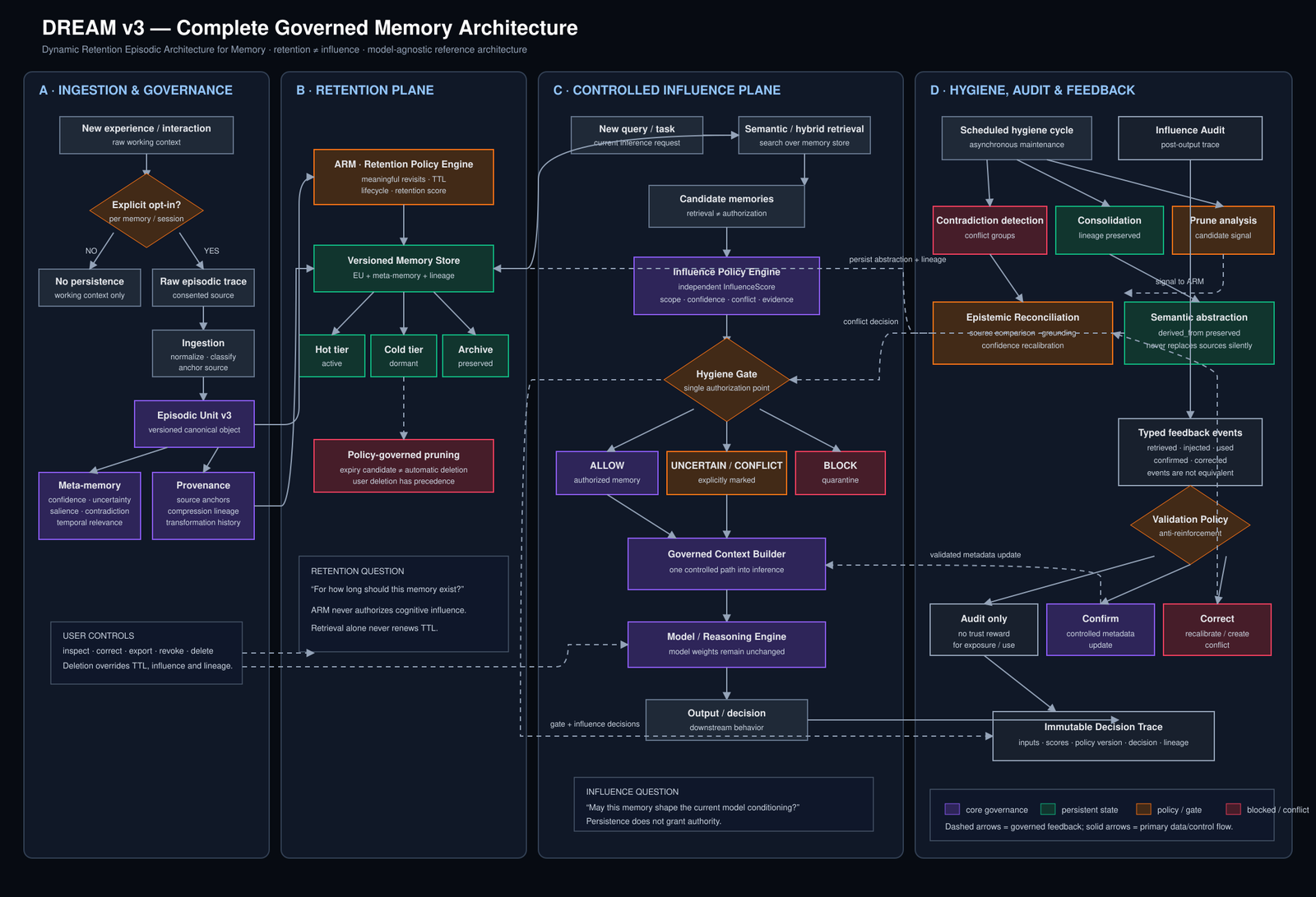Select the Contradiction detection node
Image resolution: width=1316 pixels, height=897 pixels.
[989, 230]
